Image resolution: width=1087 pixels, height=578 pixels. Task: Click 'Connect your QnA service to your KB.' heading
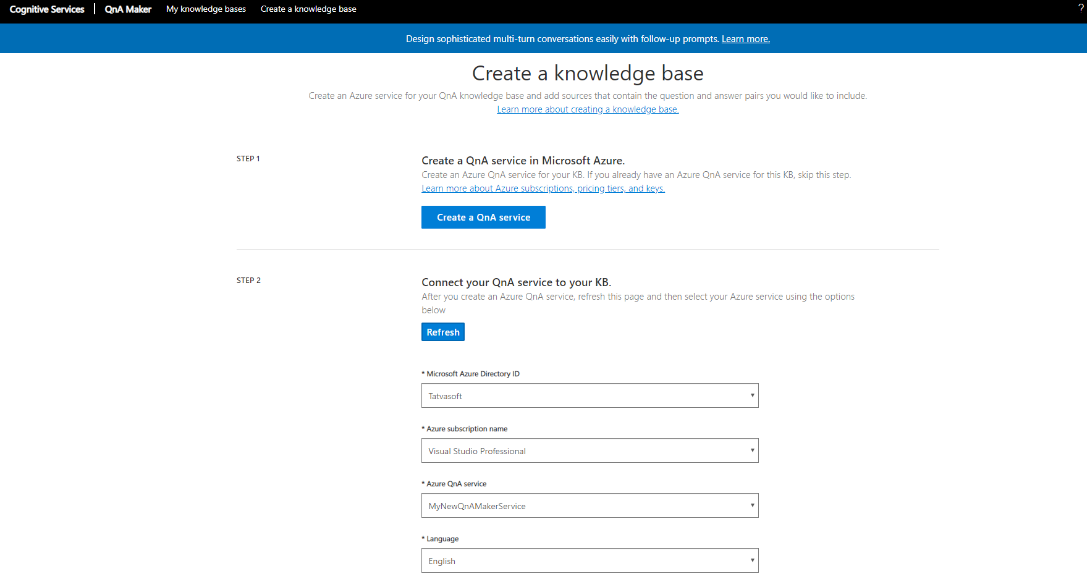coord(516,282)
